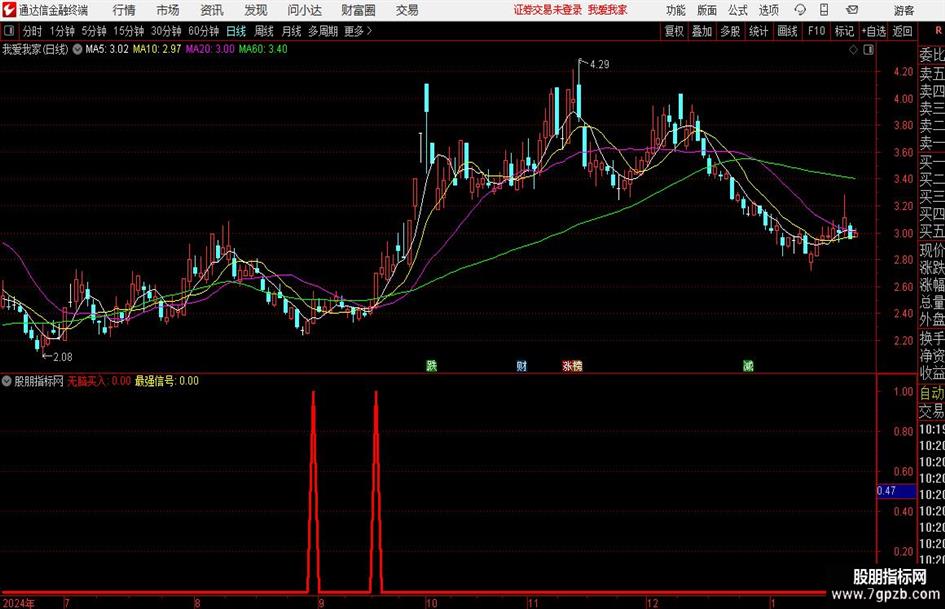The width and height of the screenshot is (945, 609).
Task: Select the 日线 daily period tab
Action: (236, 31)
